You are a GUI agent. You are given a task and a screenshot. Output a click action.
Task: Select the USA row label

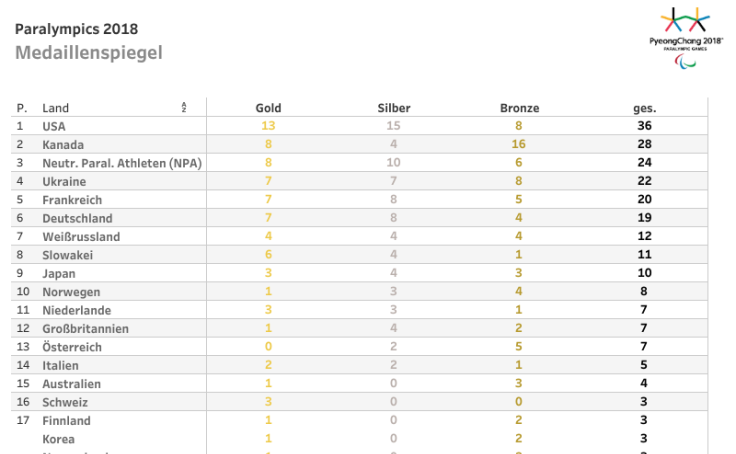[x=54, y=126]
